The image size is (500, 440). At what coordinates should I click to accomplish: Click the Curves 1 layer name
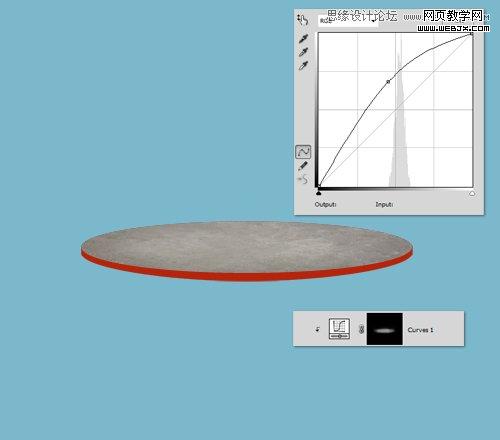coord(420,330)
